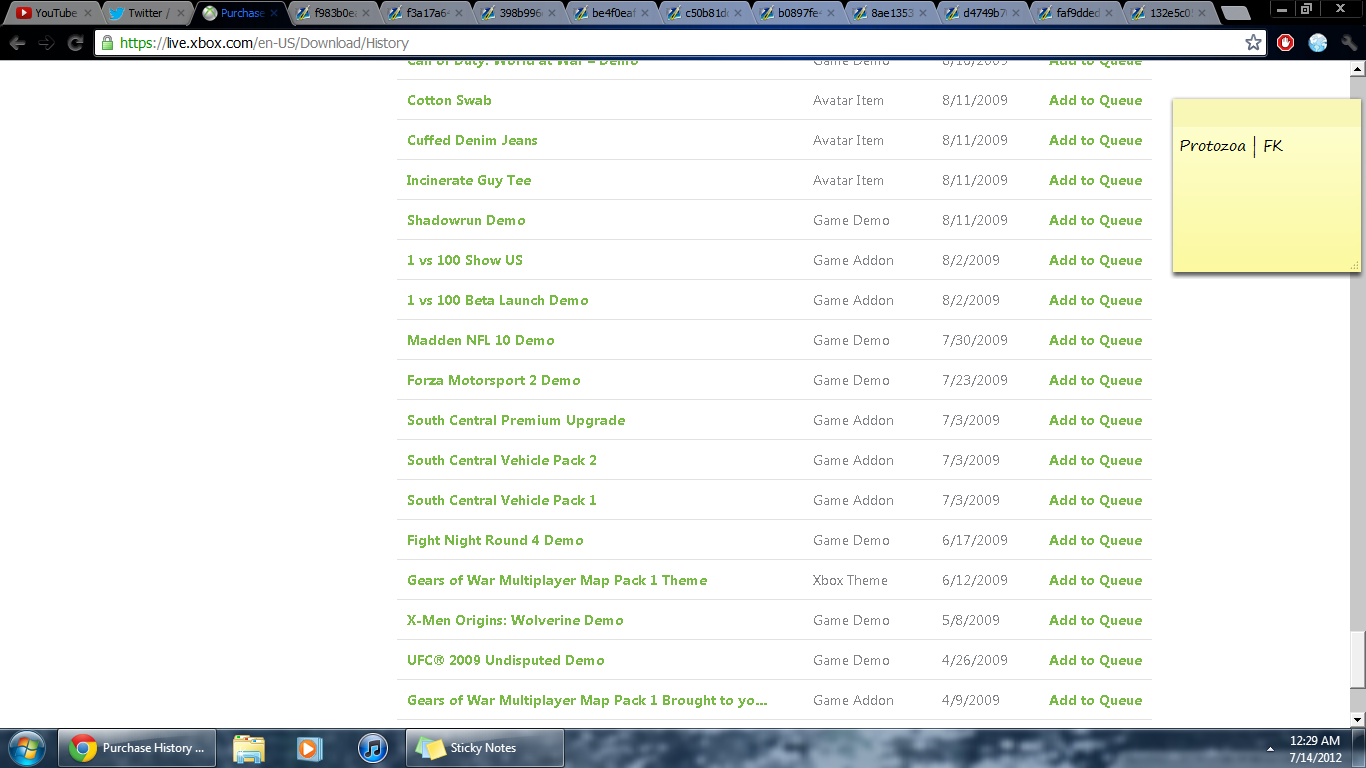The image size is (1366, 768).
Task: Open the Windows Start menu
Action: coord(26,748)
